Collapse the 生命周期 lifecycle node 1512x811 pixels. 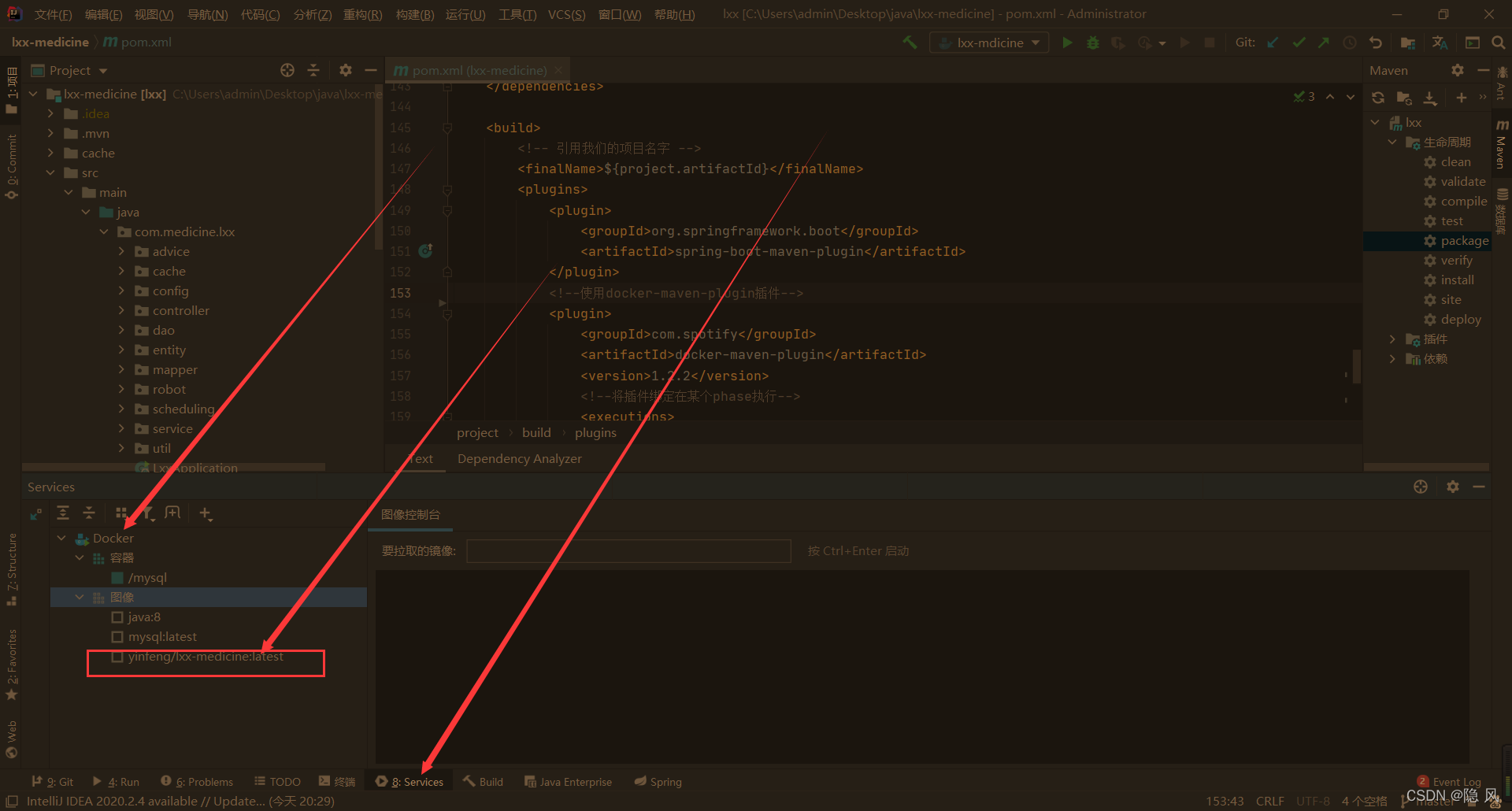click(x=1392, y=142)
